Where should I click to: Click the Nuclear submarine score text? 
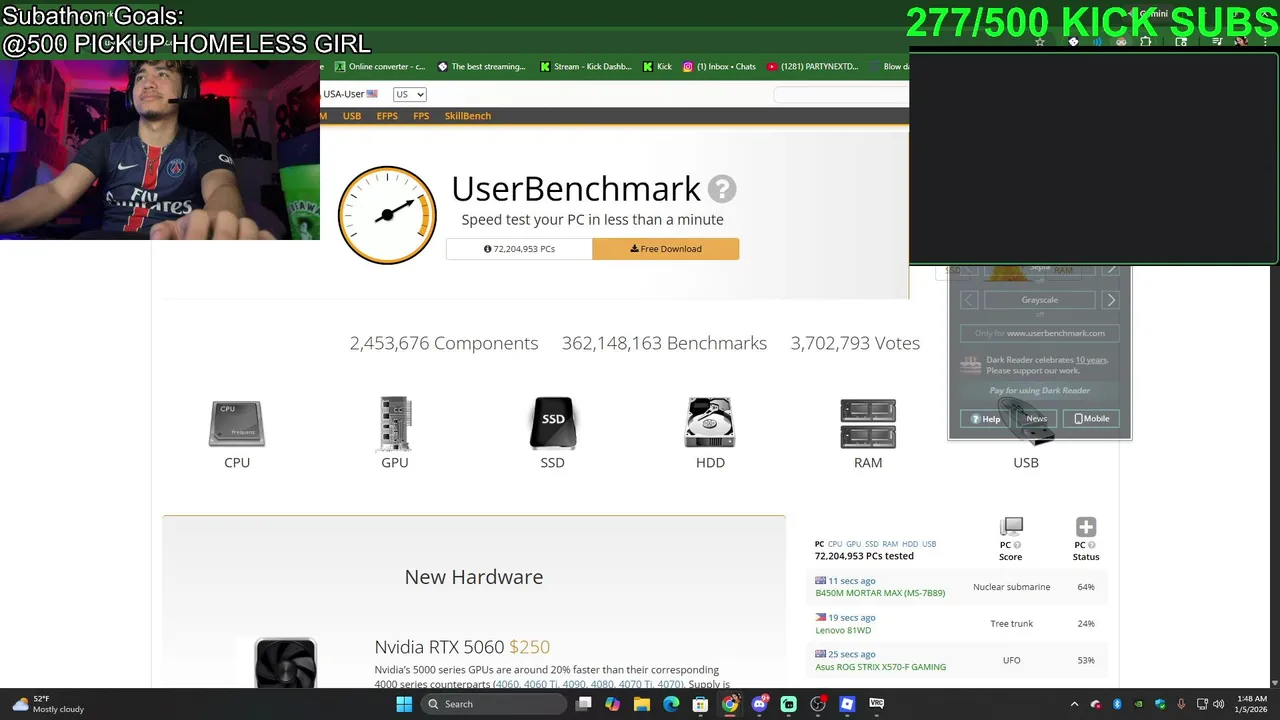coord(1011,587)
